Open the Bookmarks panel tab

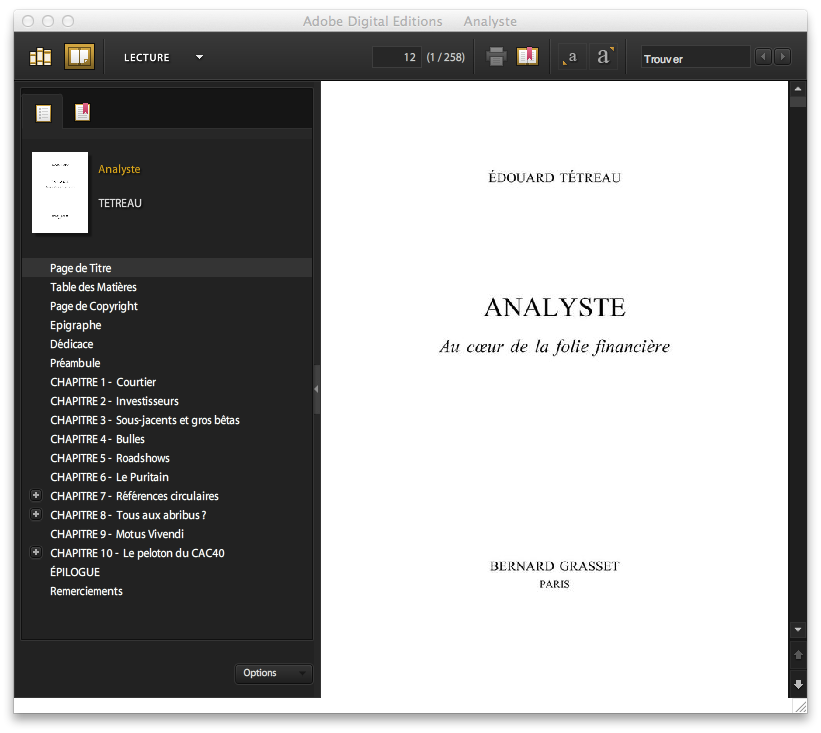(82, 112)
